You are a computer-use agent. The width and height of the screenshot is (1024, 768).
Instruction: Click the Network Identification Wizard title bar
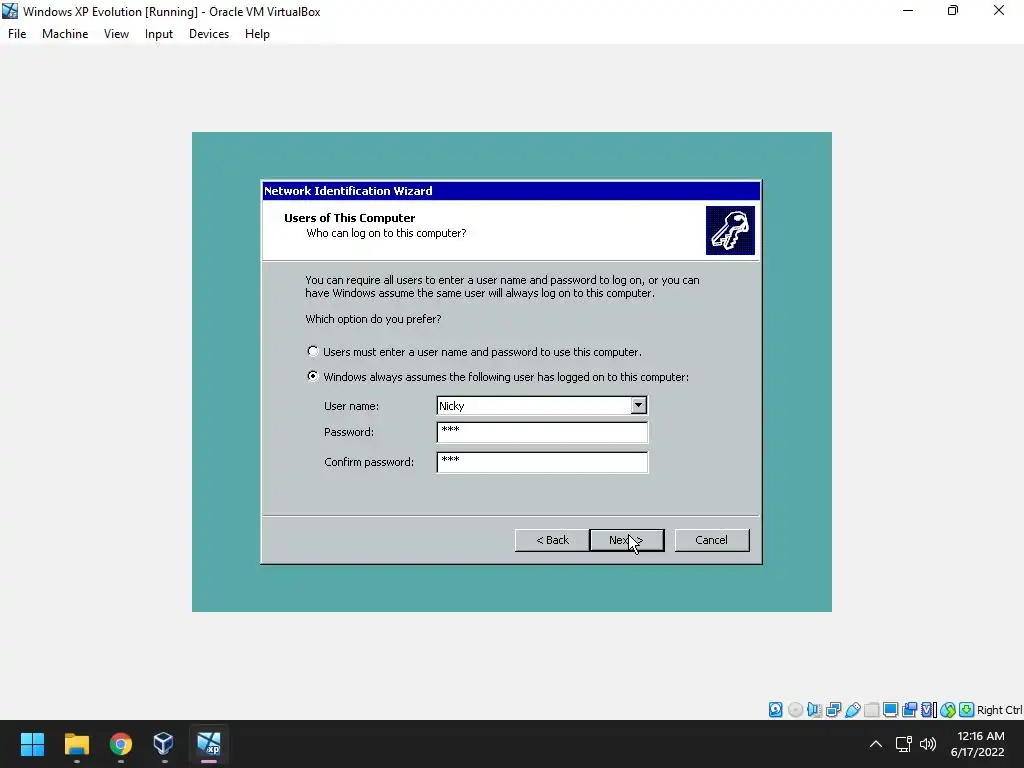click(x=511, y=191)
